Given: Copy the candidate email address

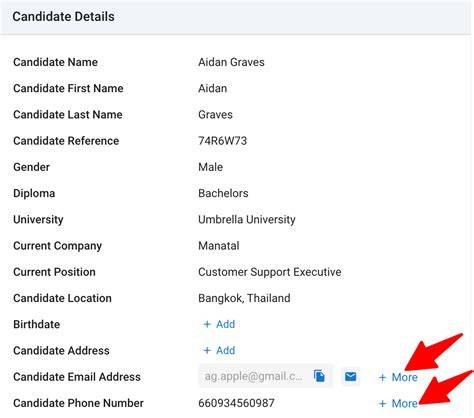Looking at the screenshot, I should 319,376.
